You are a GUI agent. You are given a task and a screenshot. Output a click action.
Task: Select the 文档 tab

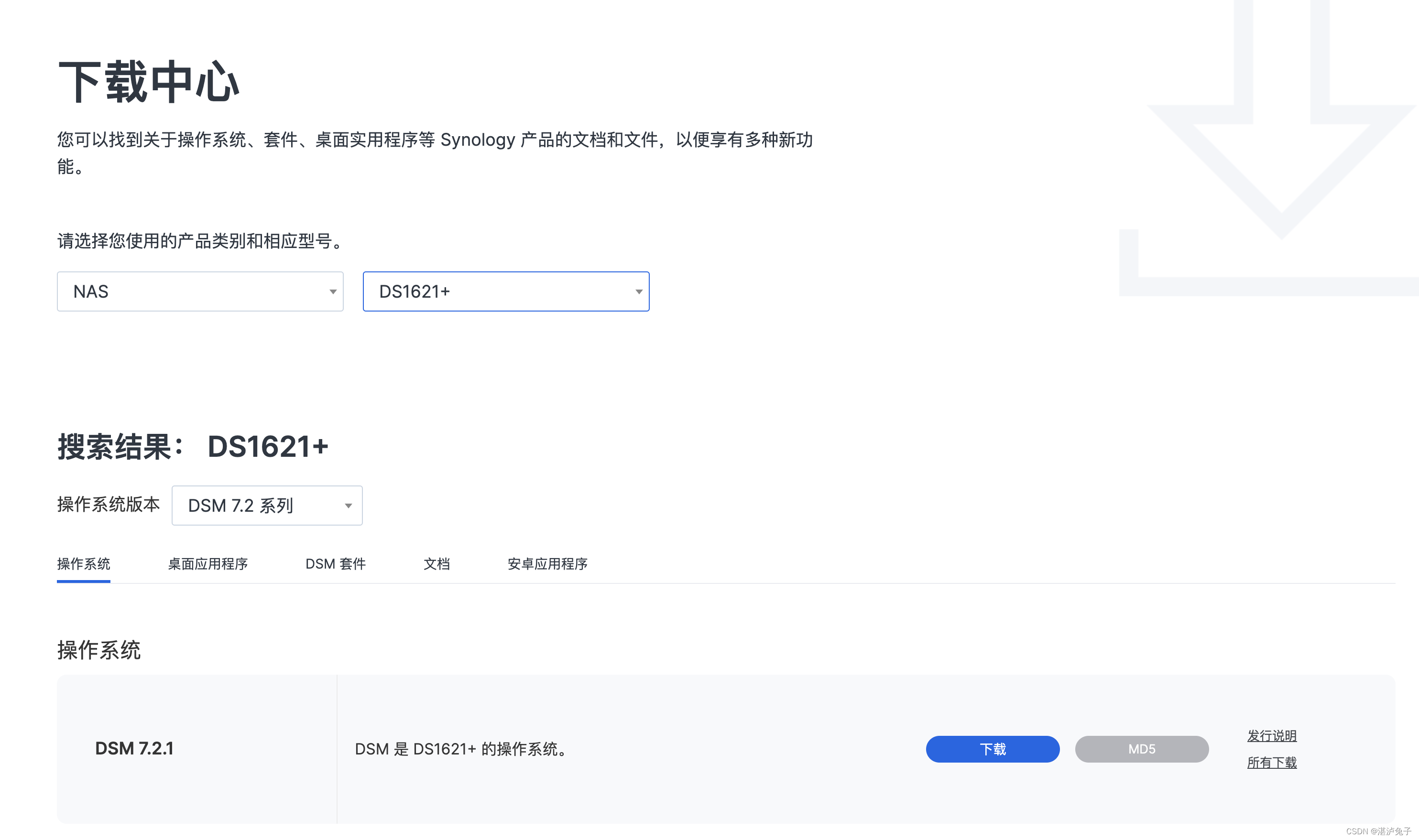point(437,564)
